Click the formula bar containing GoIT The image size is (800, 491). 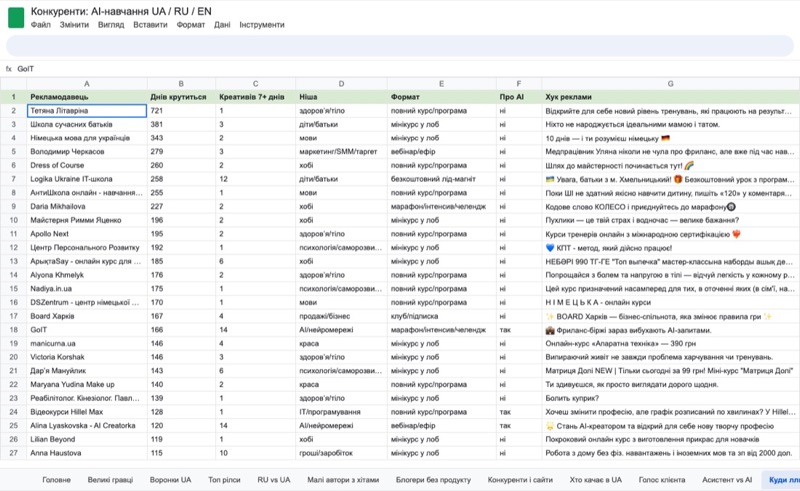[x=400, y=69]
